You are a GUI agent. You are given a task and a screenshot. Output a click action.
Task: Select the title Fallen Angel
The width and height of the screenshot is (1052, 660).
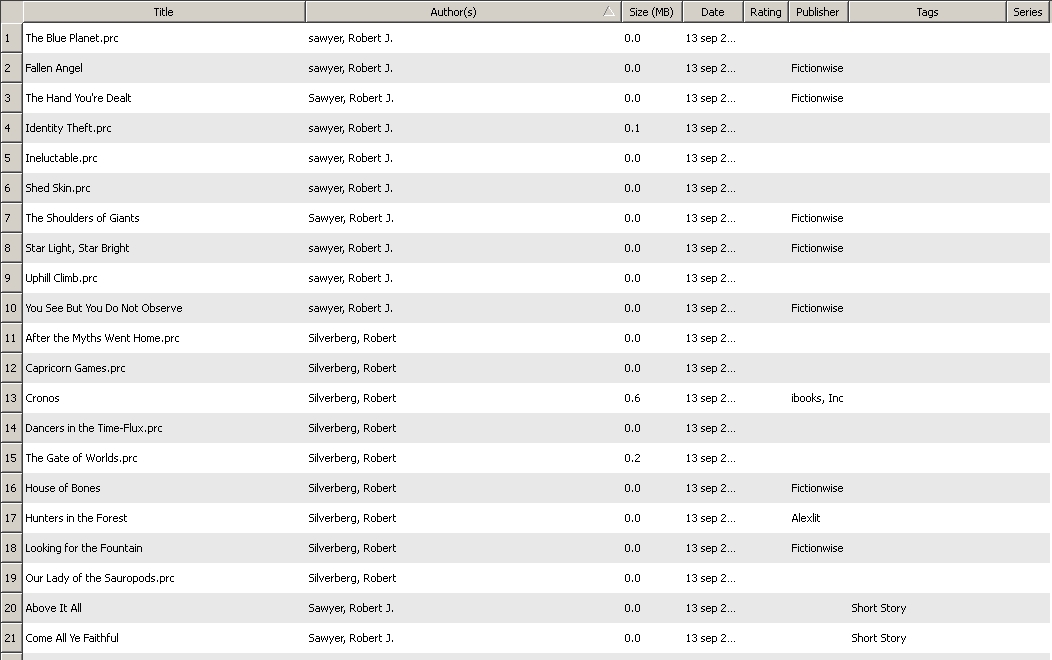click(54, 68)
